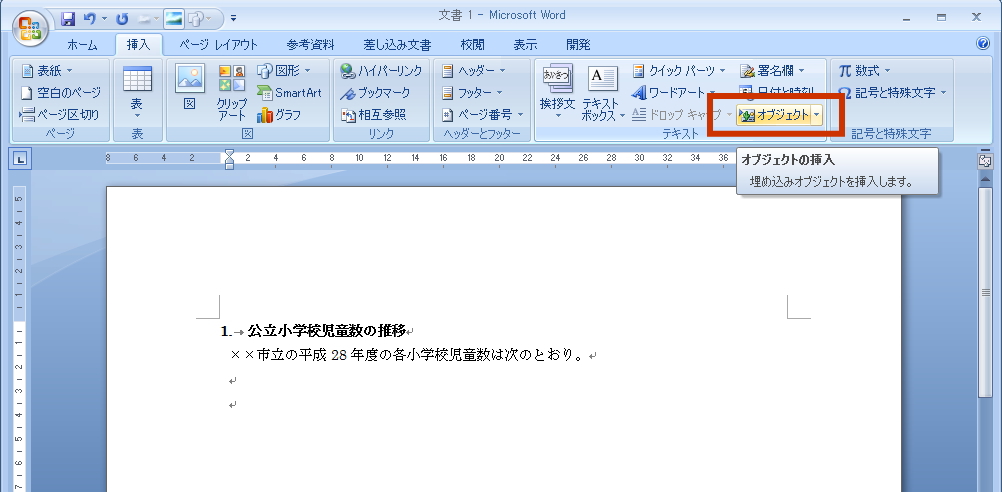Image resolution: width=1002 pixels, height=492 pixels.
Task: Open 記号と特殊文字 symbol menu
Action: click(x=893, y=93)
